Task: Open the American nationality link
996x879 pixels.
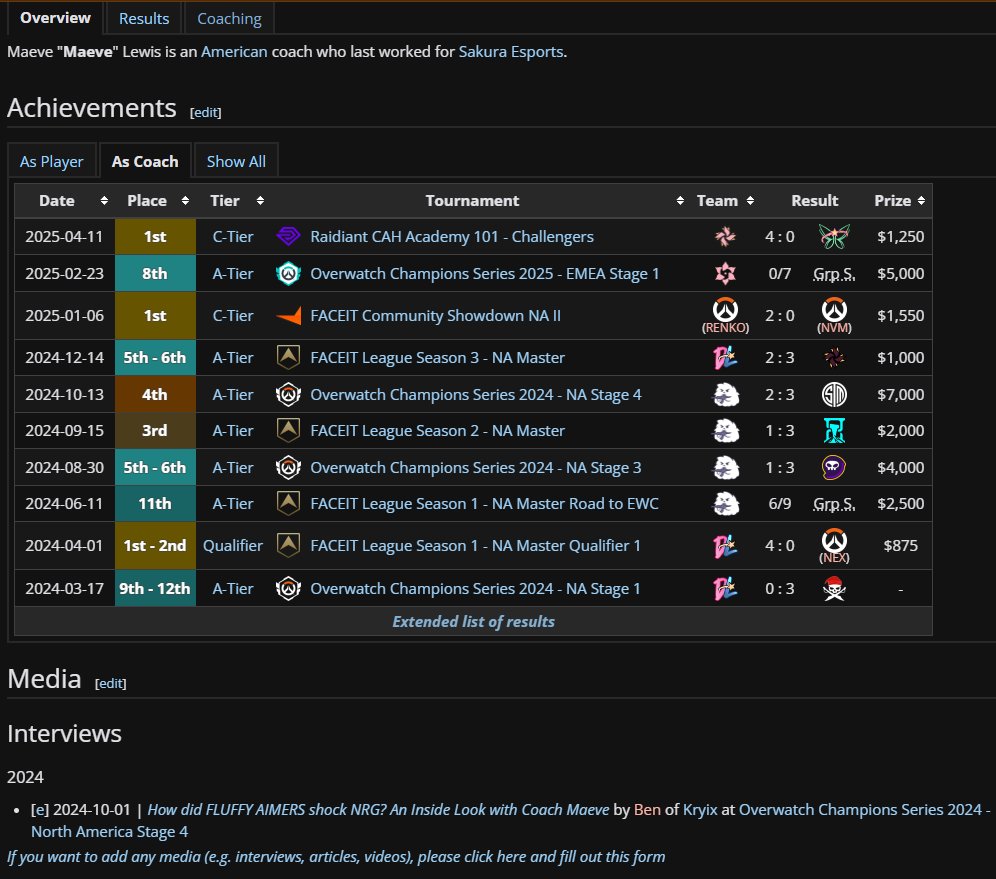Action: [x=234, y=51]
